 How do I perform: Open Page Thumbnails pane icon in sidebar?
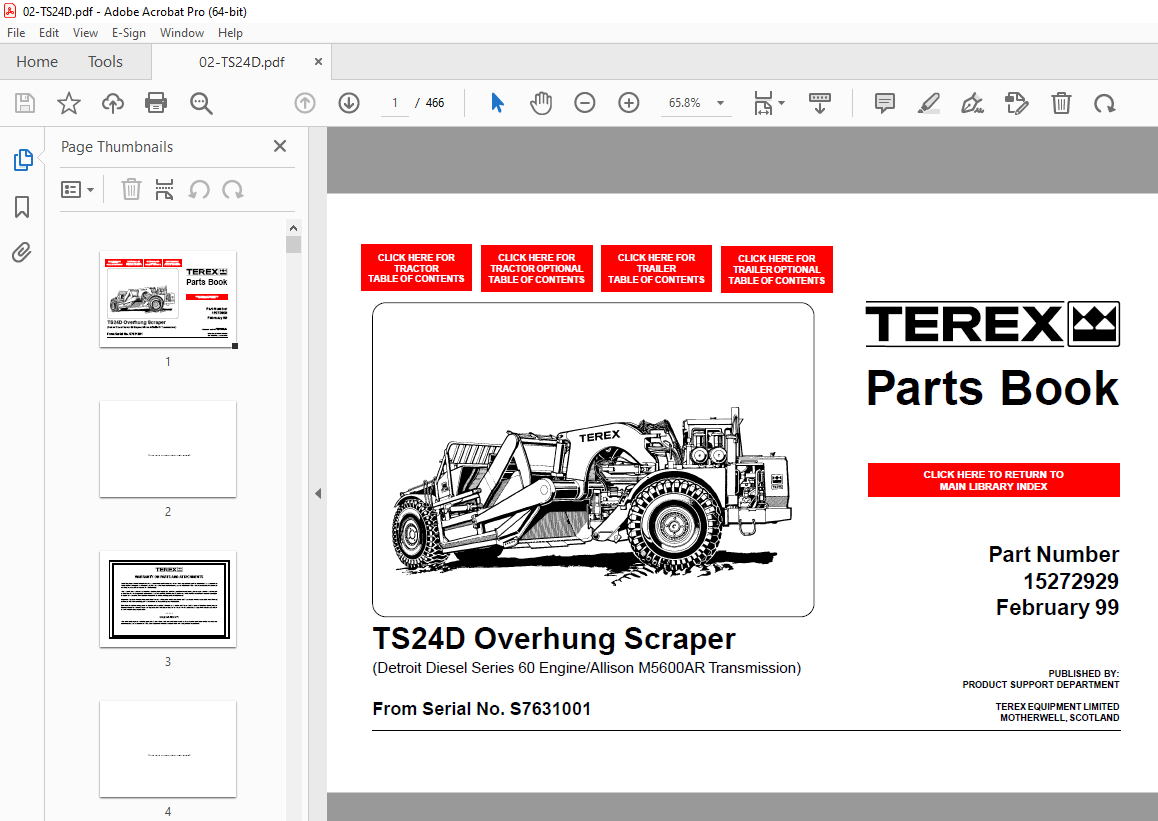coord(23,159)
